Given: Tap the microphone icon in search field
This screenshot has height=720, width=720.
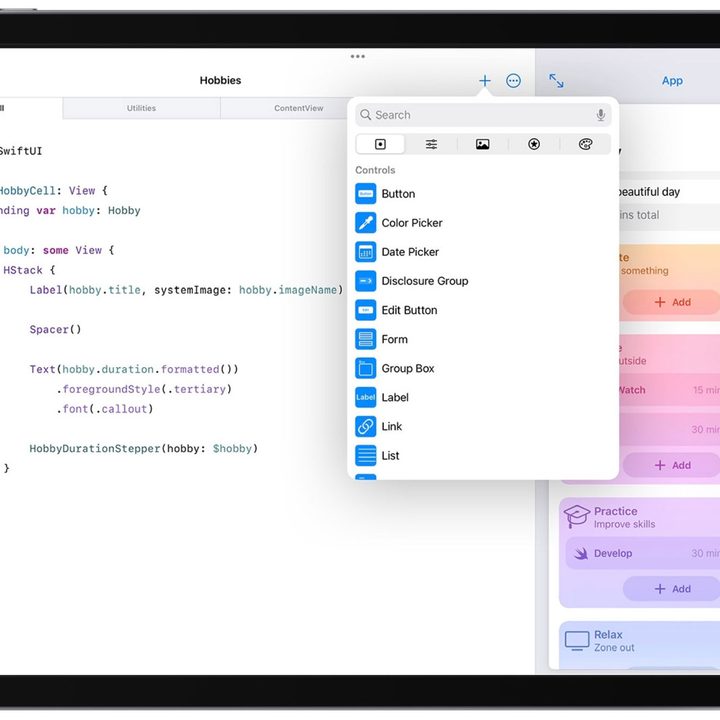Looking at the screenshot, I should click(x=600, y=115).
